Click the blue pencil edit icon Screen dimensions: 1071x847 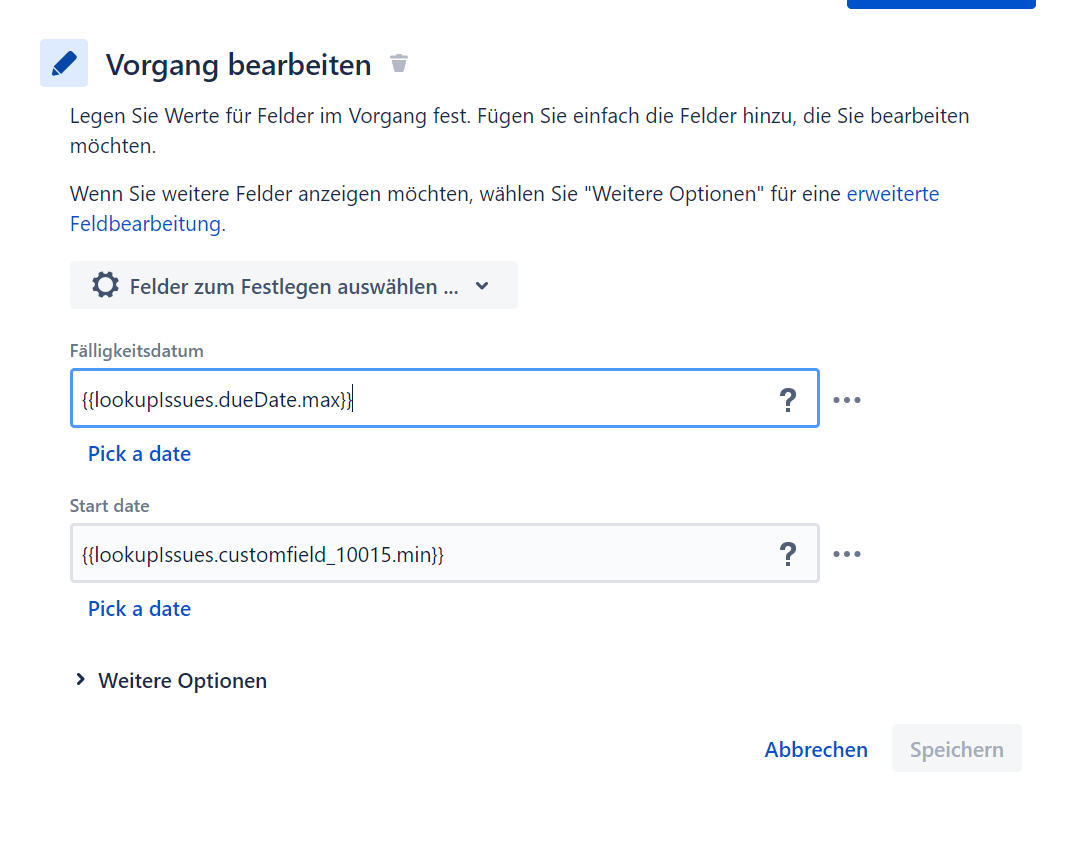pos(64,63)
